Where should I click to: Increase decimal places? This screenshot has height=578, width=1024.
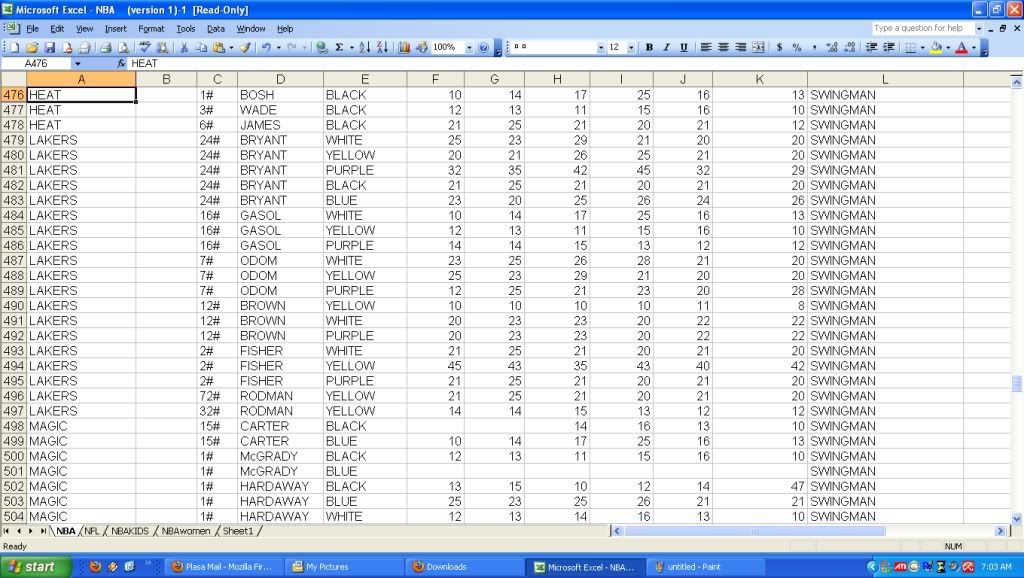[831, 47]
